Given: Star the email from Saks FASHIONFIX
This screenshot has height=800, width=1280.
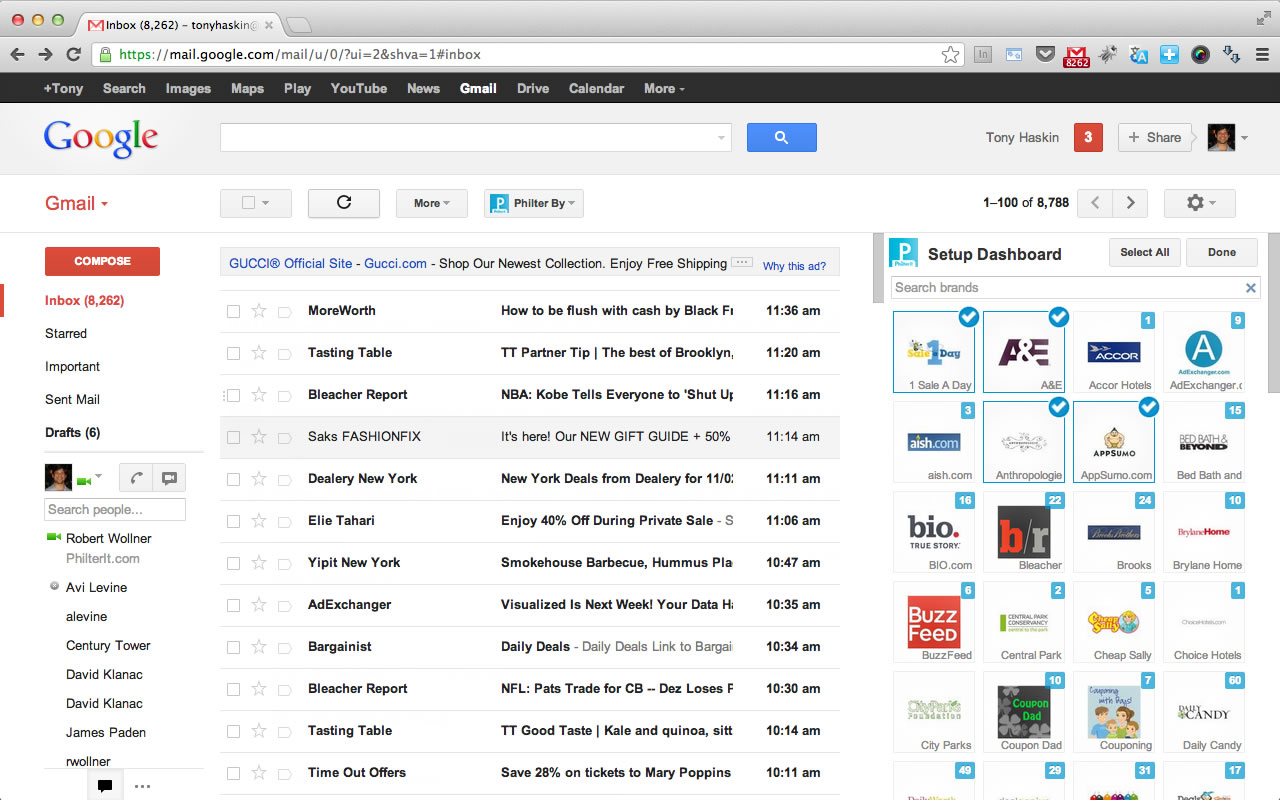Looking at the screenshot, I should (x=259, y=437).
